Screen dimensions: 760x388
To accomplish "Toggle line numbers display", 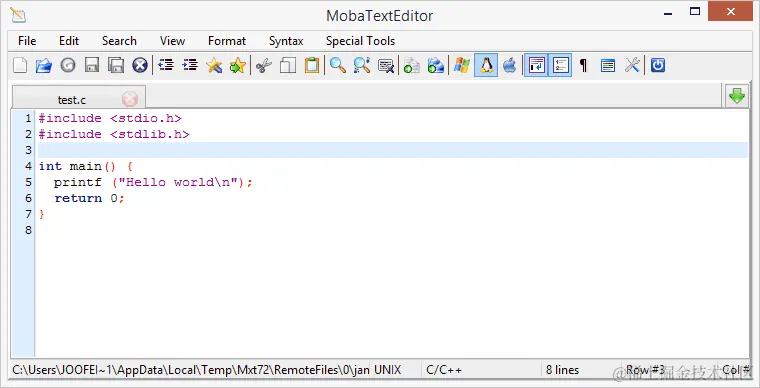I will click(560, 65).
